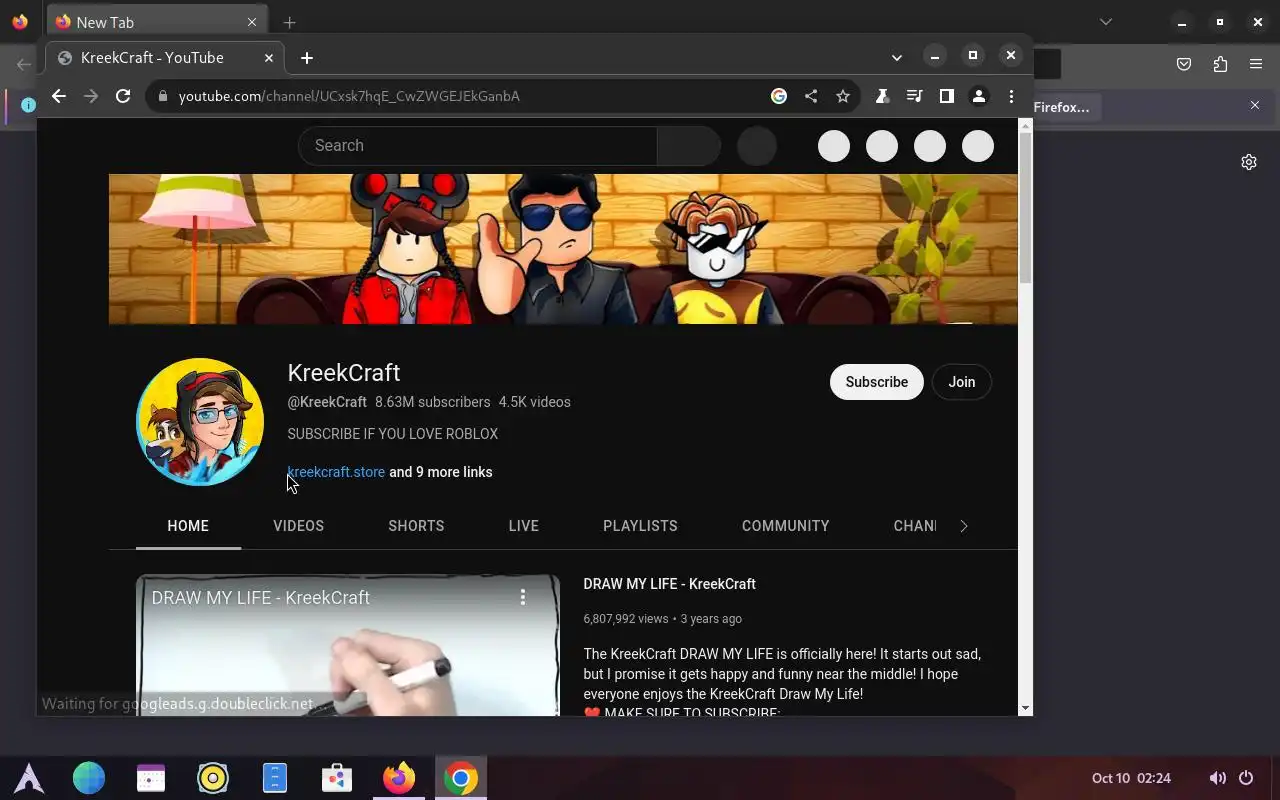Screen dimensions: 1280x800
Task: Switch to Firefox from the taskbar
Action: [399, 778]
